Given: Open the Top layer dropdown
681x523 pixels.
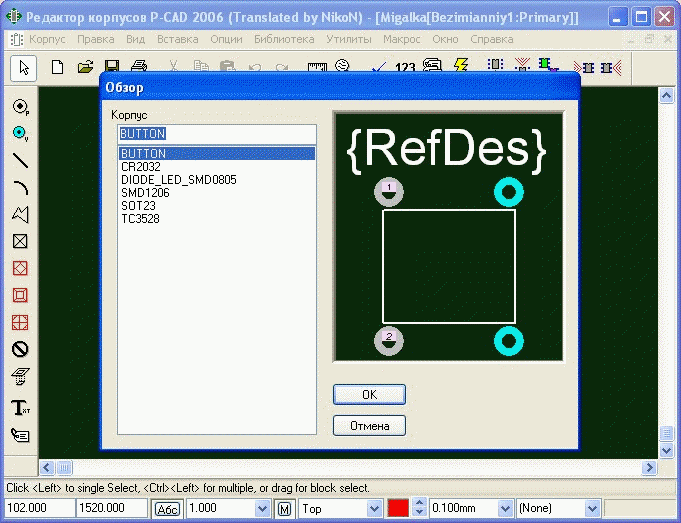Looking at the screenshot, I should point(375,509).
